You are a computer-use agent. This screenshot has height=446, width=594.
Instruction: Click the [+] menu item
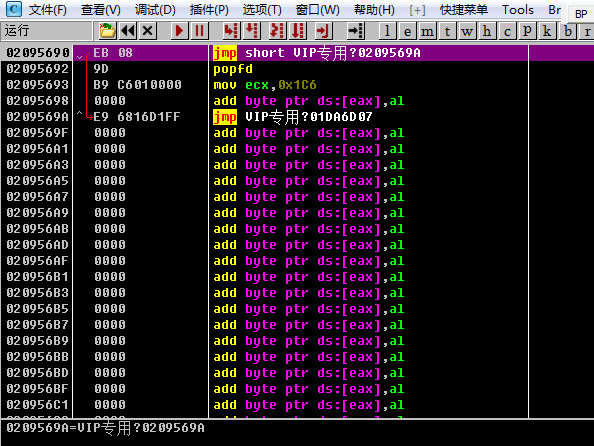click(417, 9)
